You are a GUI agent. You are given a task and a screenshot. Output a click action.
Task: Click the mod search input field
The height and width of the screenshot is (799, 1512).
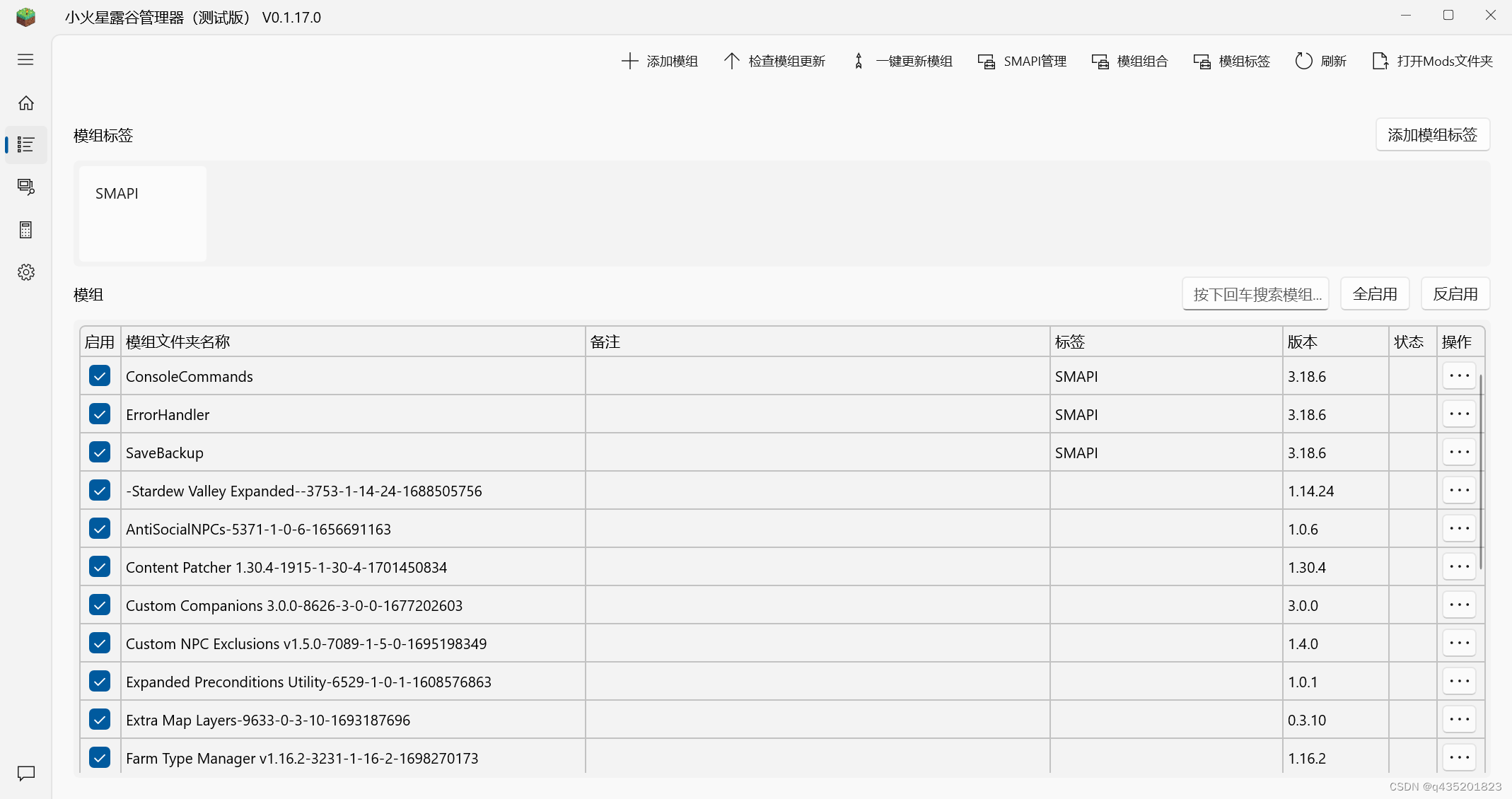[1255, 294]
